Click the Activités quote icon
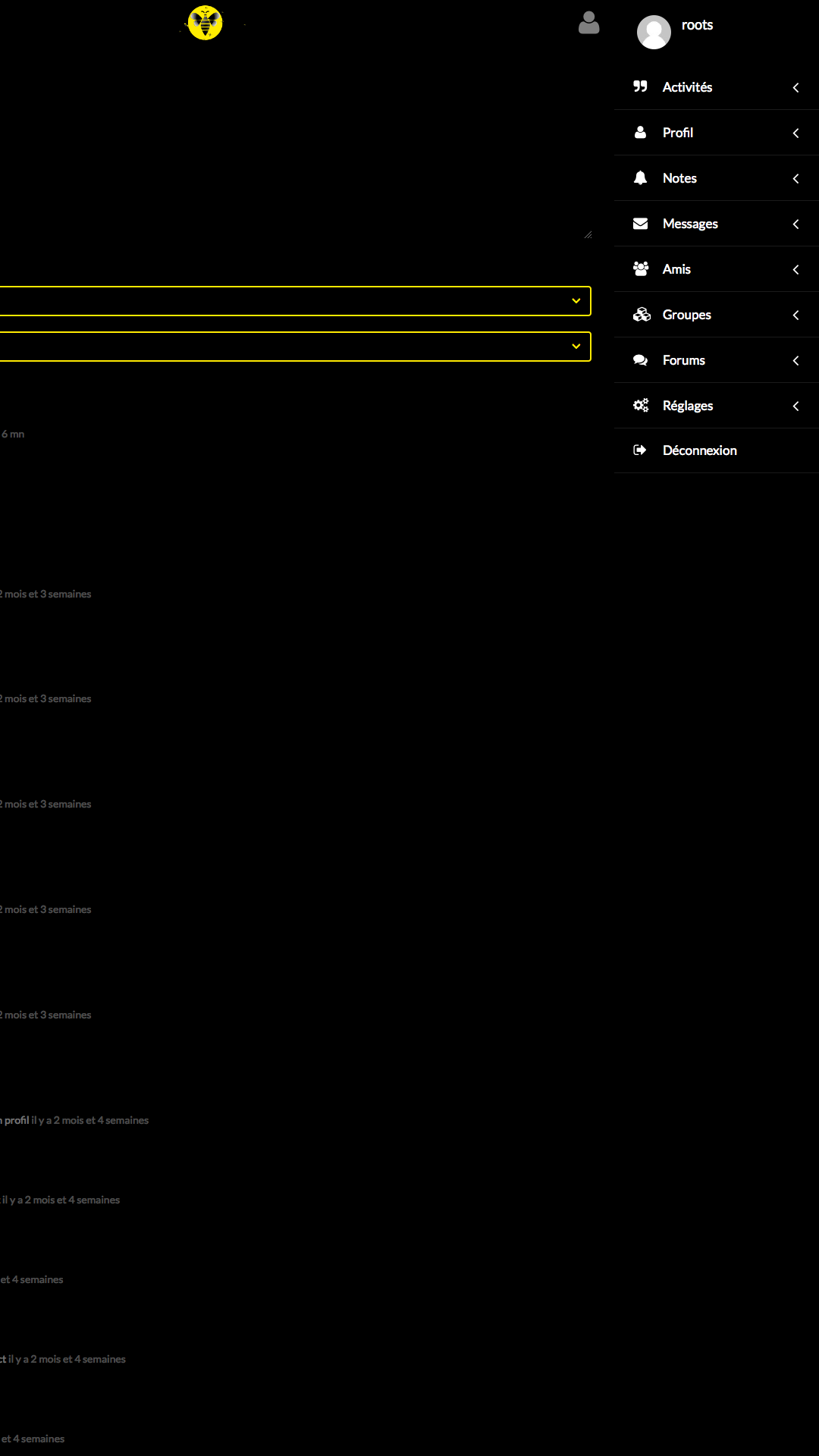Screen dimensions: 819x1456 (x=641, y=86)
